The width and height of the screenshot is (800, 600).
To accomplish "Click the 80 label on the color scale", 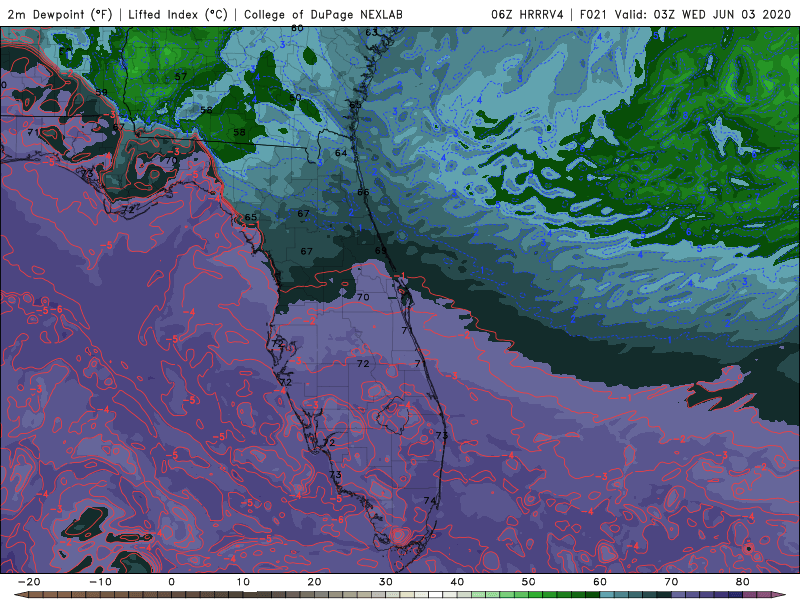I will 743,582.
